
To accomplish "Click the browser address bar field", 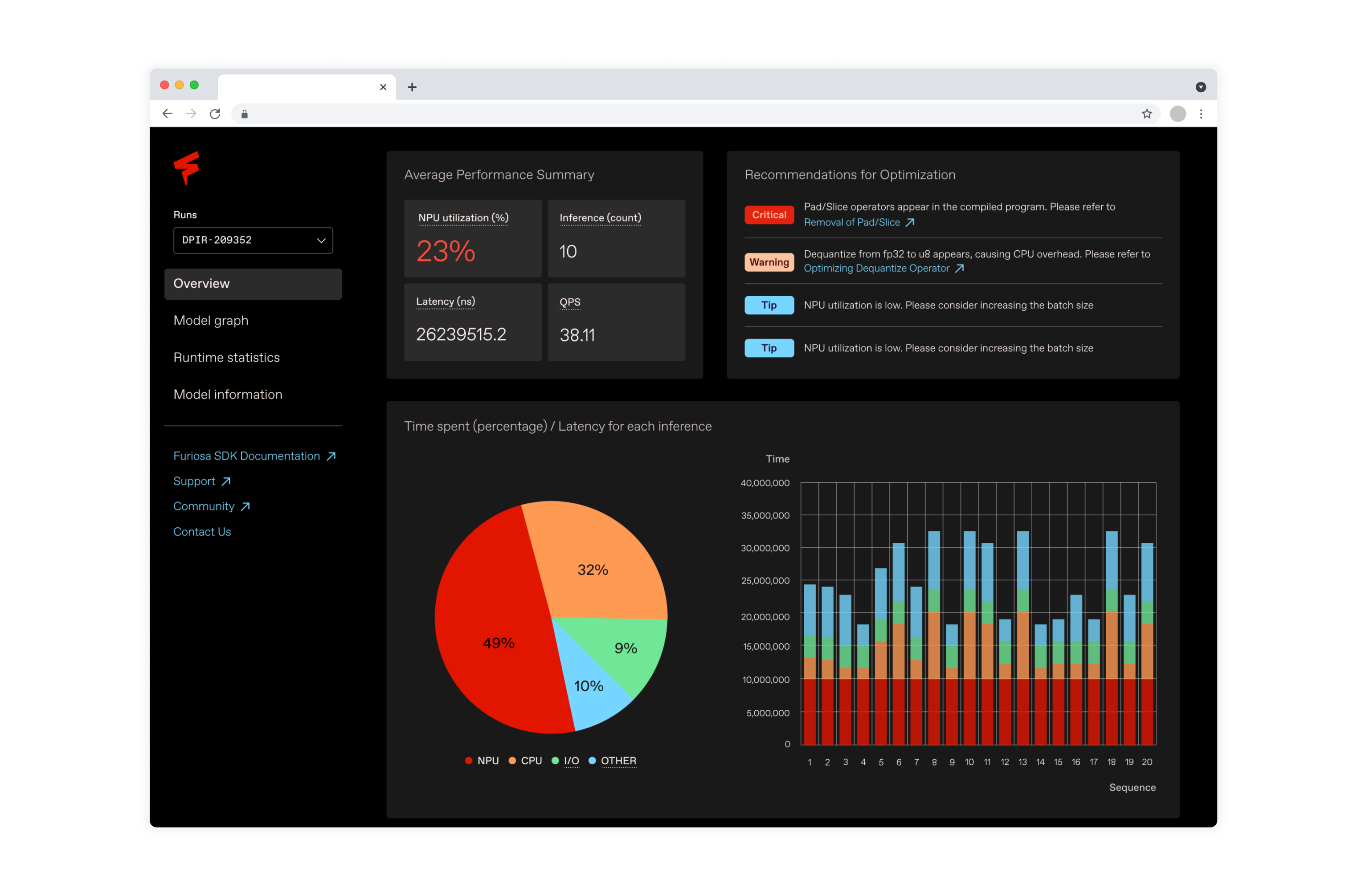I will click(689, 114).
